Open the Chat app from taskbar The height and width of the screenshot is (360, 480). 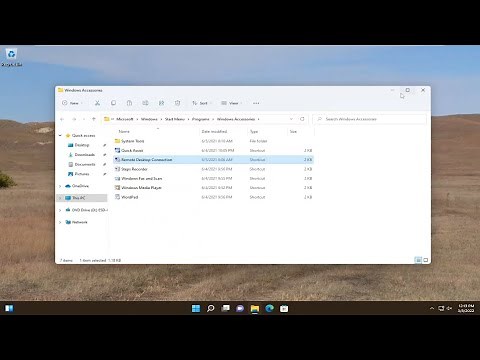pos(240,308)
